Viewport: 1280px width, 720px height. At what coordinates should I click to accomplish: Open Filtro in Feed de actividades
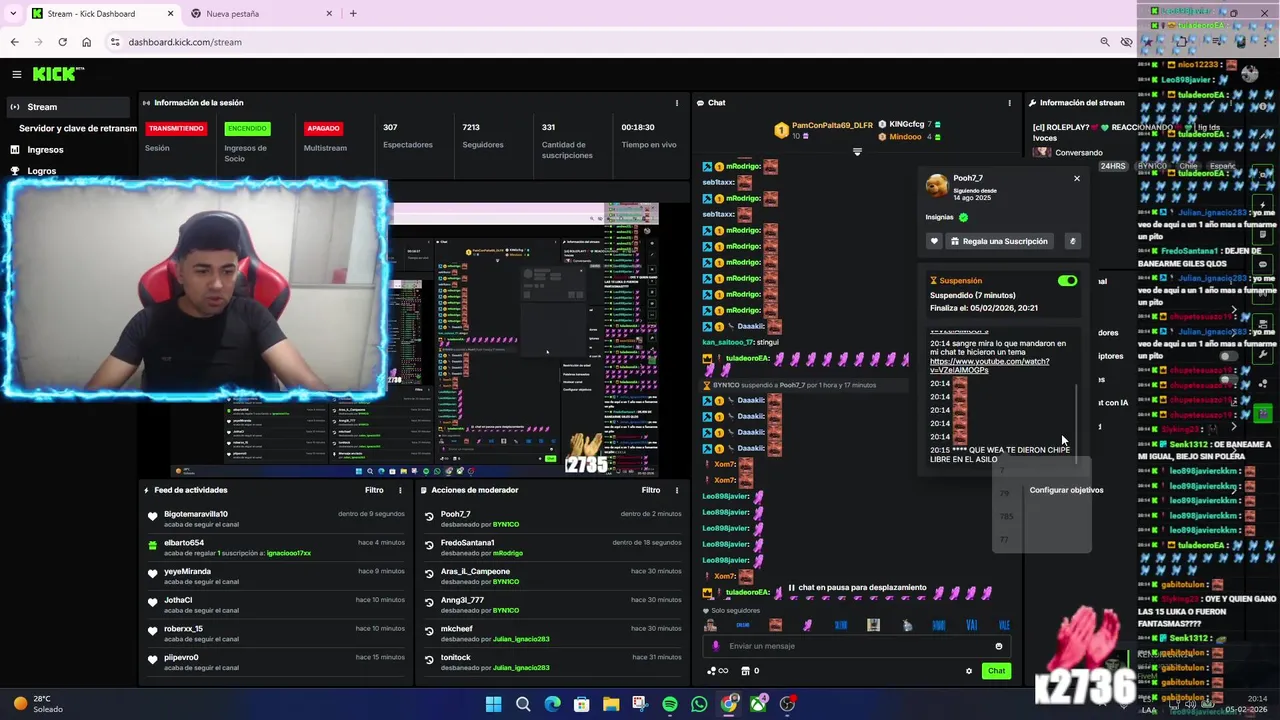pos(374,490)
